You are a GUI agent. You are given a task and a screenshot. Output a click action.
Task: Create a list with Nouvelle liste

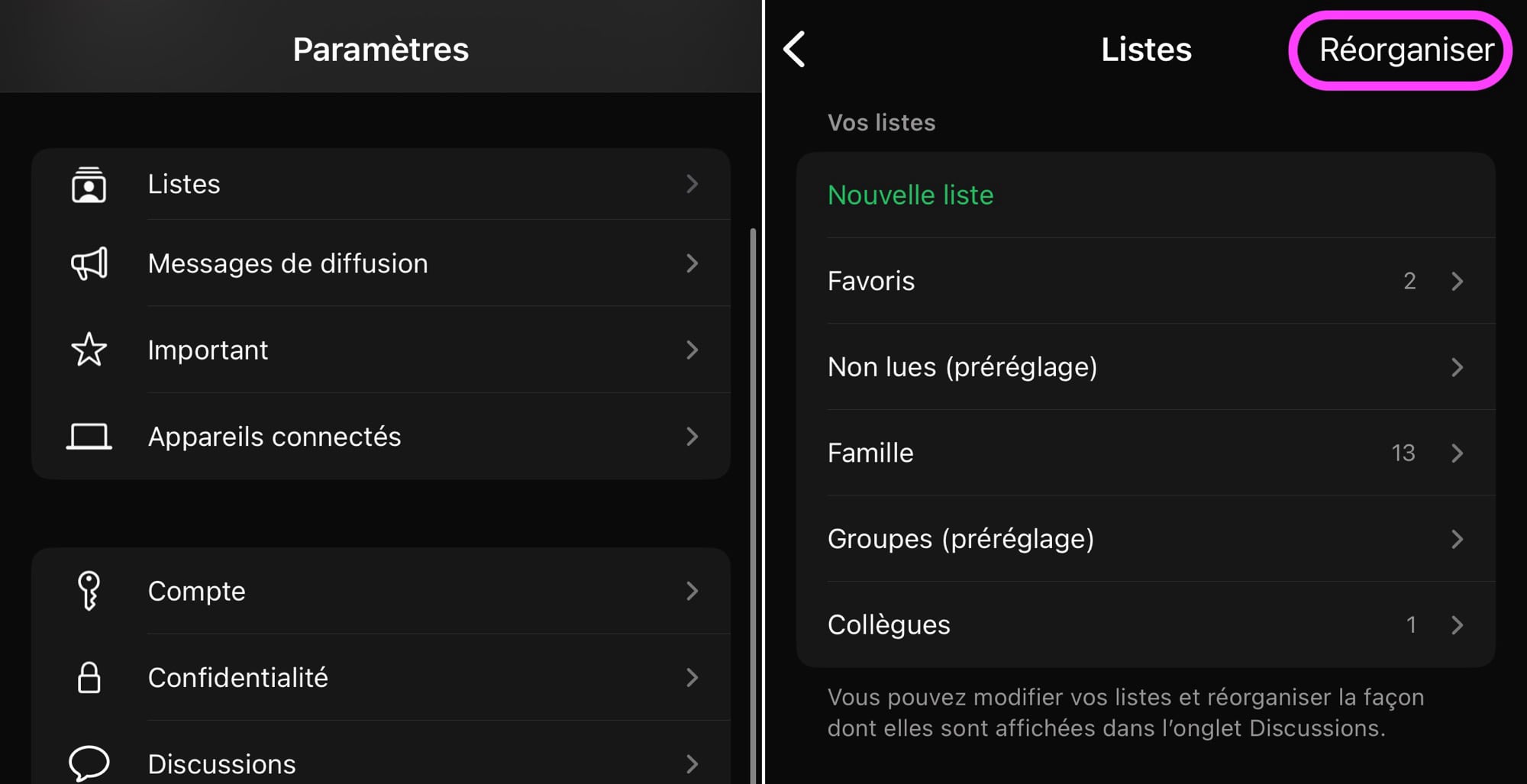[910, 195]
